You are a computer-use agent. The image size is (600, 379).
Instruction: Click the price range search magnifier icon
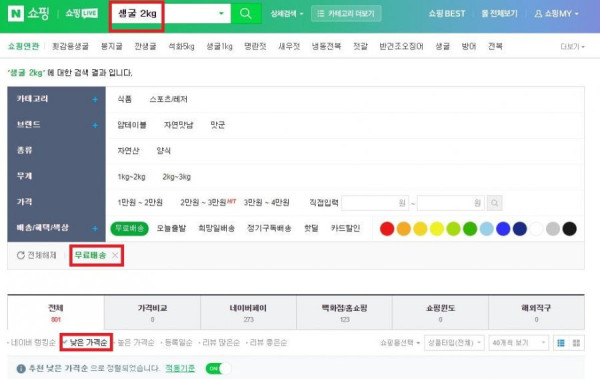[x=494, y=203]
